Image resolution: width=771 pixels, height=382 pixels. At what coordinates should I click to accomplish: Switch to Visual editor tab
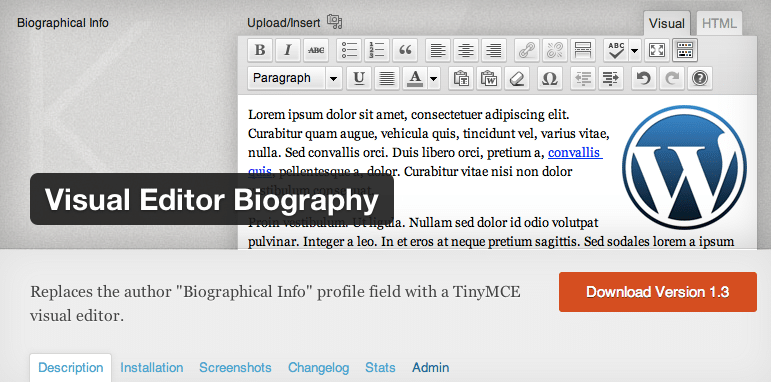point(667,23)
